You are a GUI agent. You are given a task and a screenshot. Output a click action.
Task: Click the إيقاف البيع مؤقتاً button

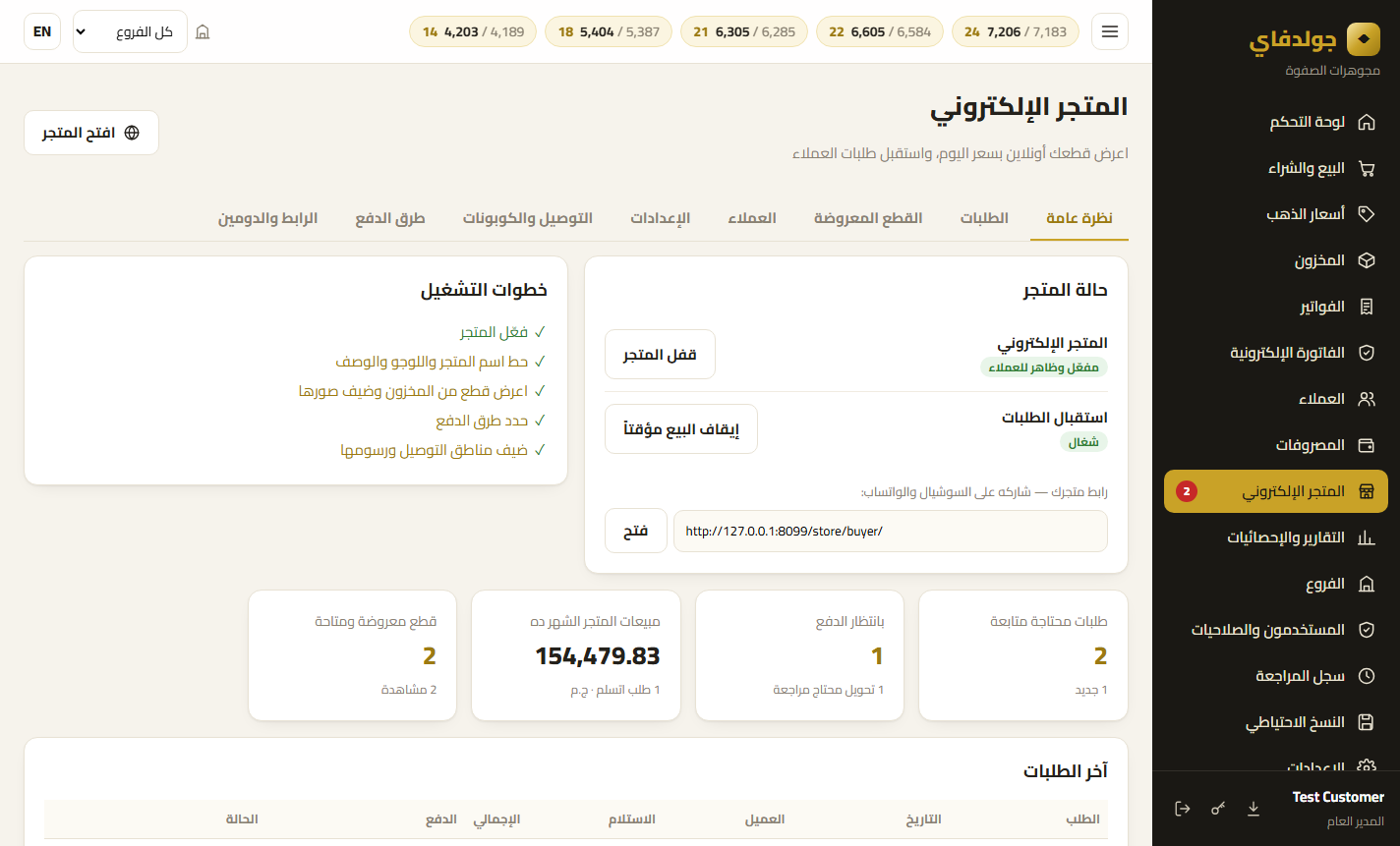coord(681,429)
